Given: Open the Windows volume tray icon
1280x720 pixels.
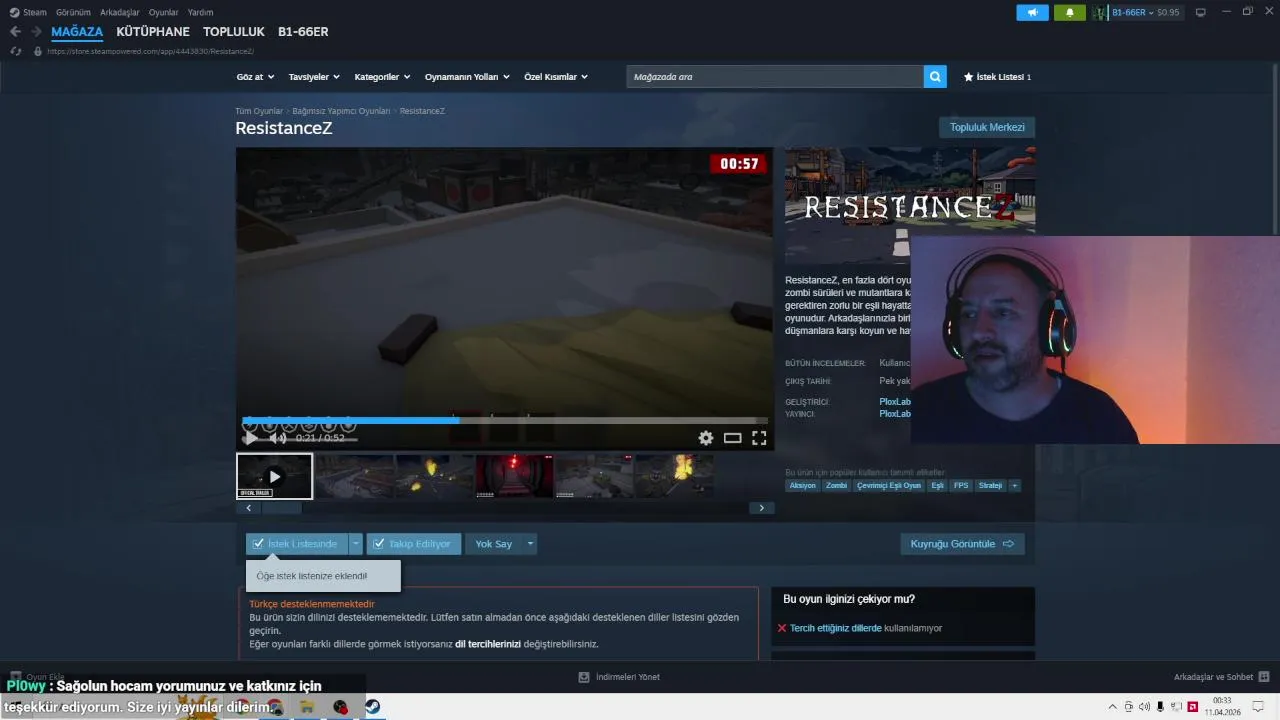Looking at the screenshot, I should click(1145, 707).
